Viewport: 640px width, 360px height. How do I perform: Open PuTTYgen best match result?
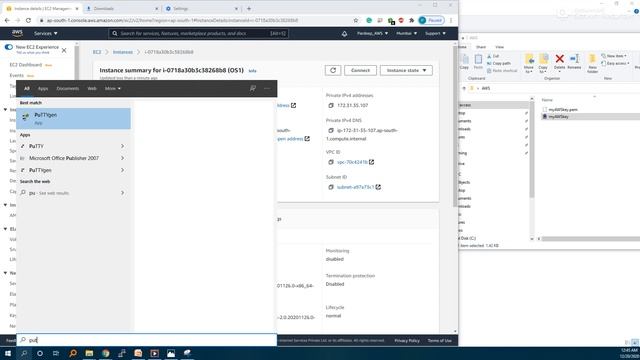point(73,118)
